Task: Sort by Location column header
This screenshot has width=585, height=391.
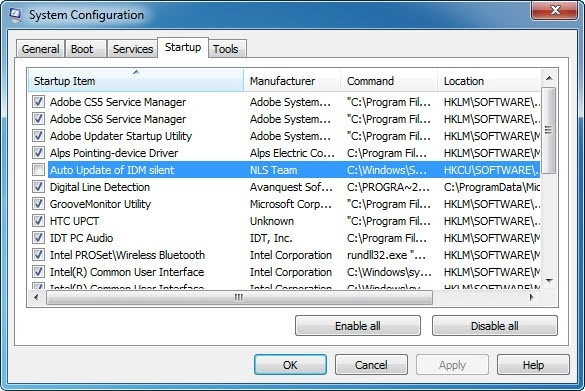Action: click(x=489, y=80)
